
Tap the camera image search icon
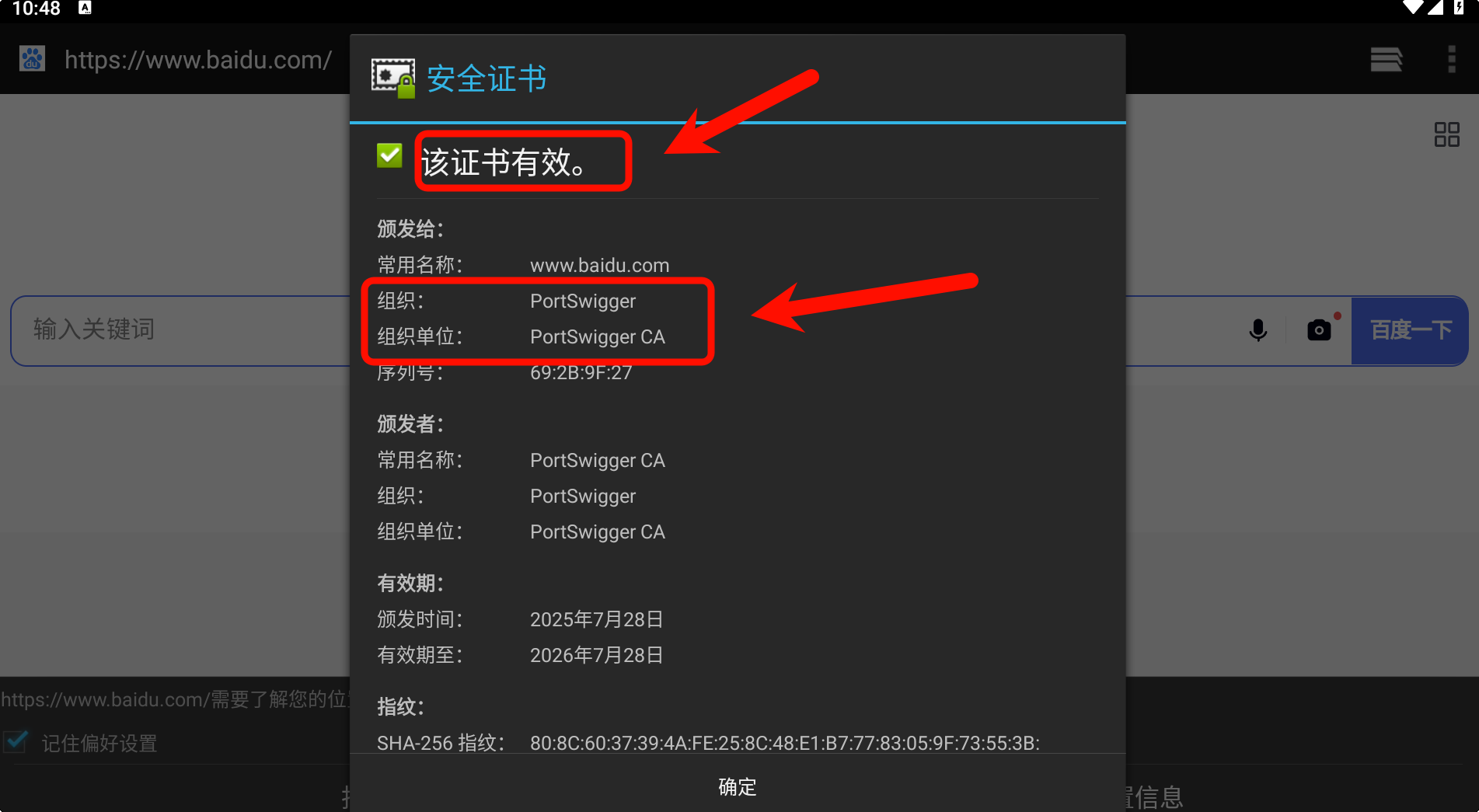[1319, 330]
